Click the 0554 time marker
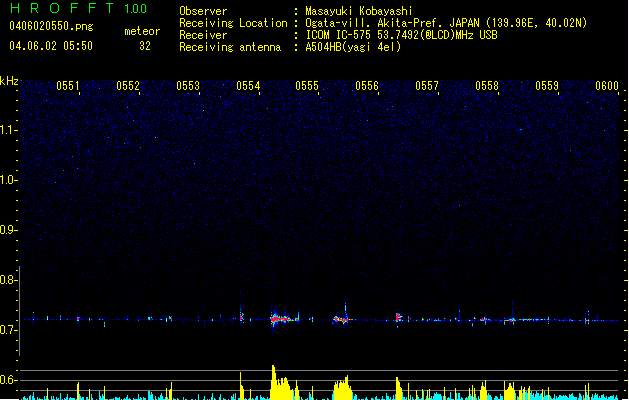Screen dimensions: 629x400 coord(248,86)
